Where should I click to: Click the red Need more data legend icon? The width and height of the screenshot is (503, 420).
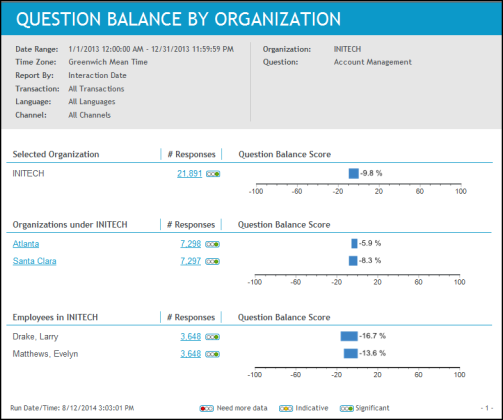tap(207, 408)
